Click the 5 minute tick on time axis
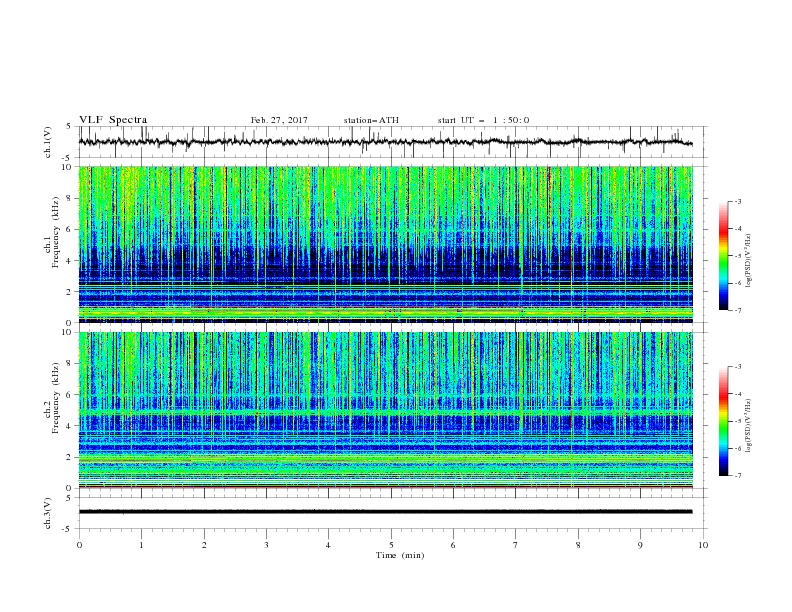The width and height of the screenshot is (792, 612). click(x=391, y=545)
